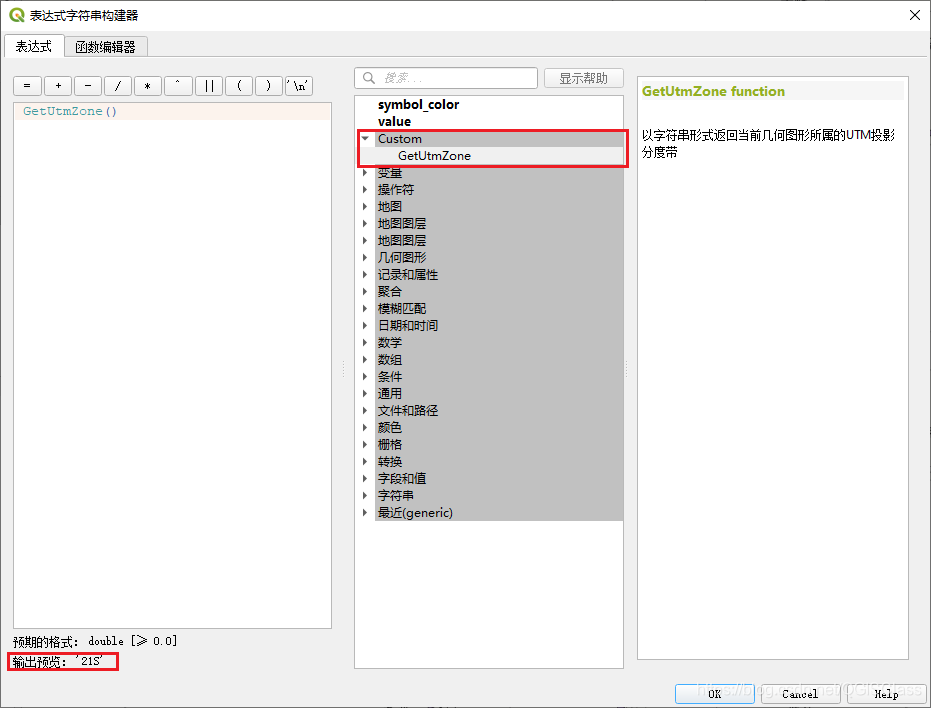Click the 输出预览 '21S' result text
The image size is (931, 708).
(58, 661)
